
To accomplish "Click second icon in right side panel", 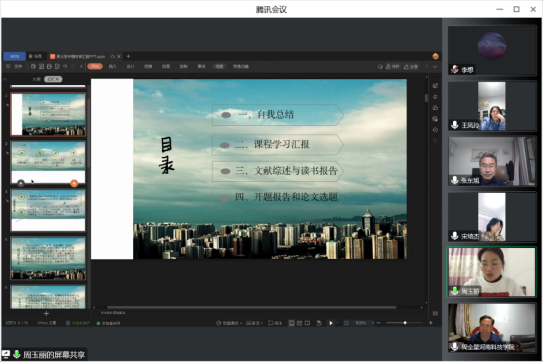I will [435, 97].
